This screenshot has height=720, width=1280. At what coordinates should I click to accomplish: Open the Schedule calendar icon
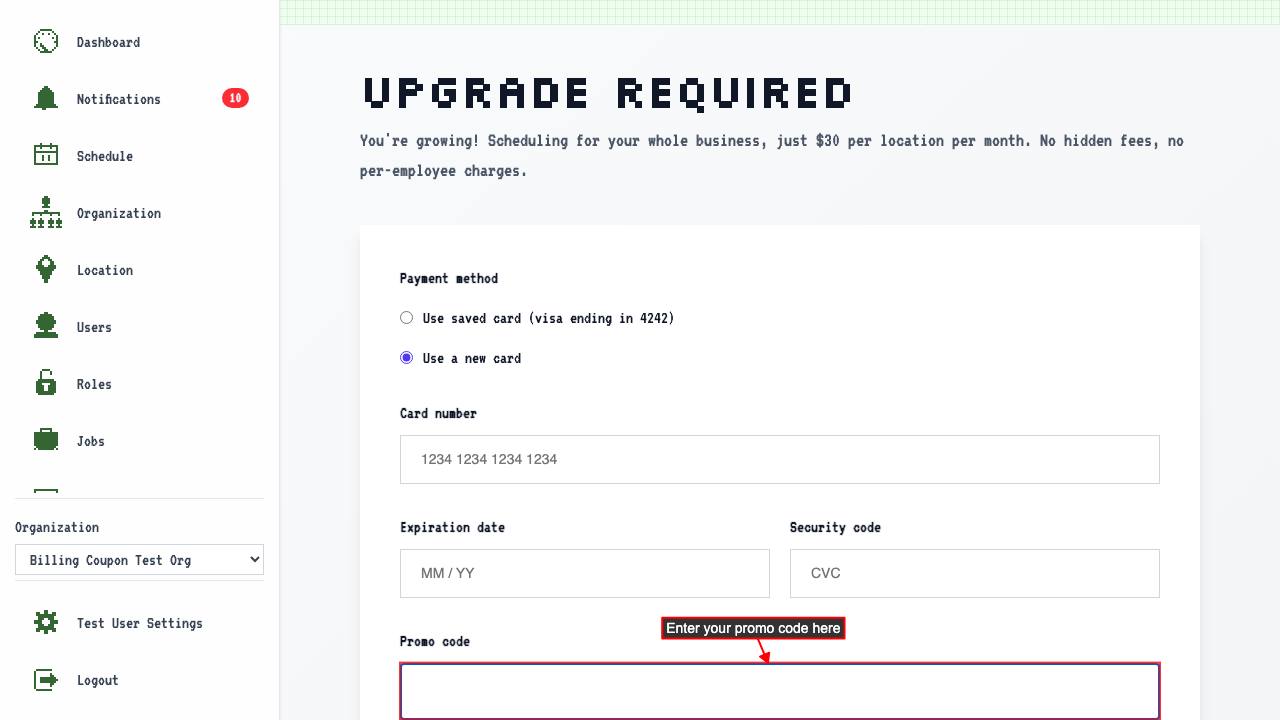[x=46, y=155]
